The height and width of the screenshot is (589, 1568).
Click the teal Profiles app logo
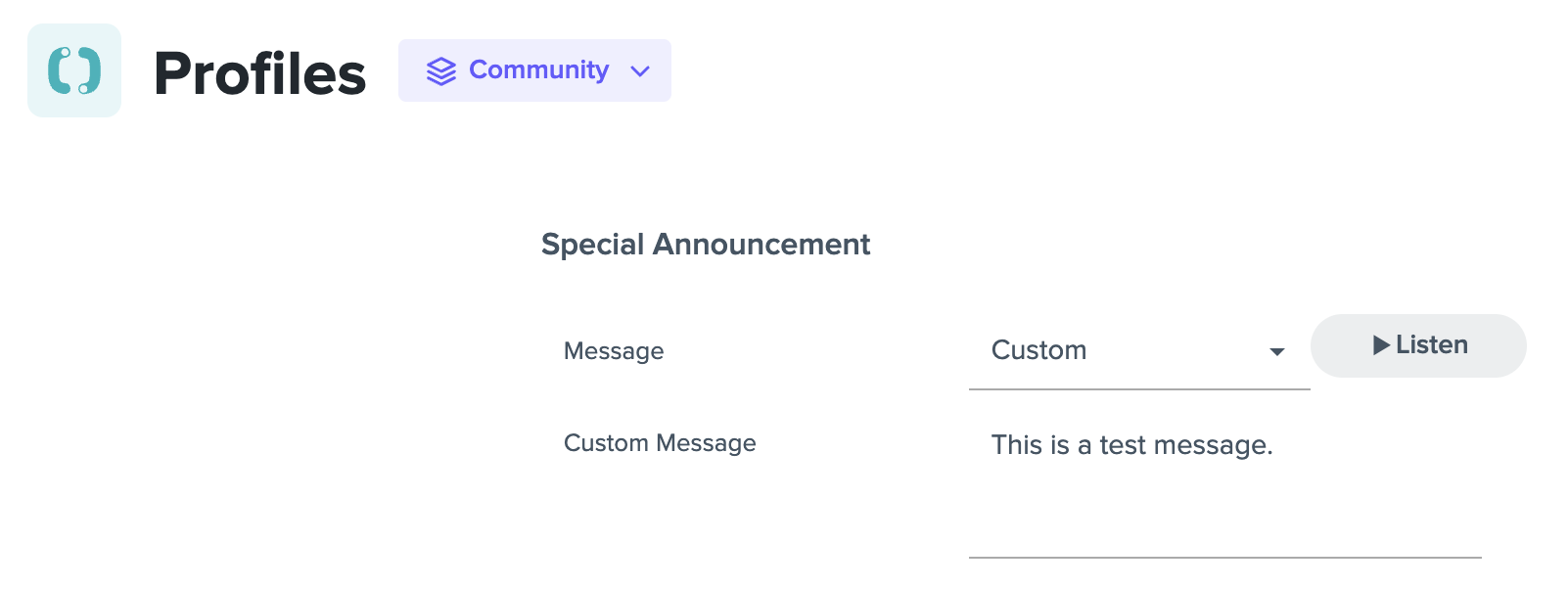74,70
